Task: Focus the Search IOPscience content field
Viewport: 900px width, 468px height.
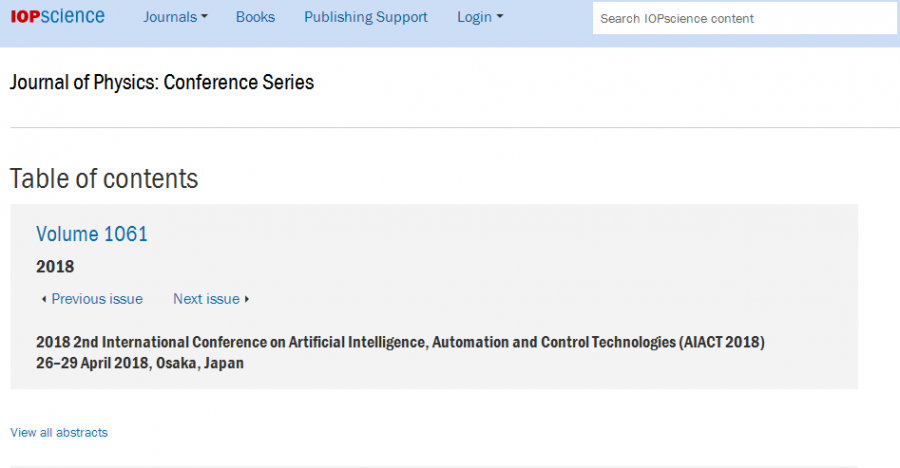Action: click(x=744, y=18)
